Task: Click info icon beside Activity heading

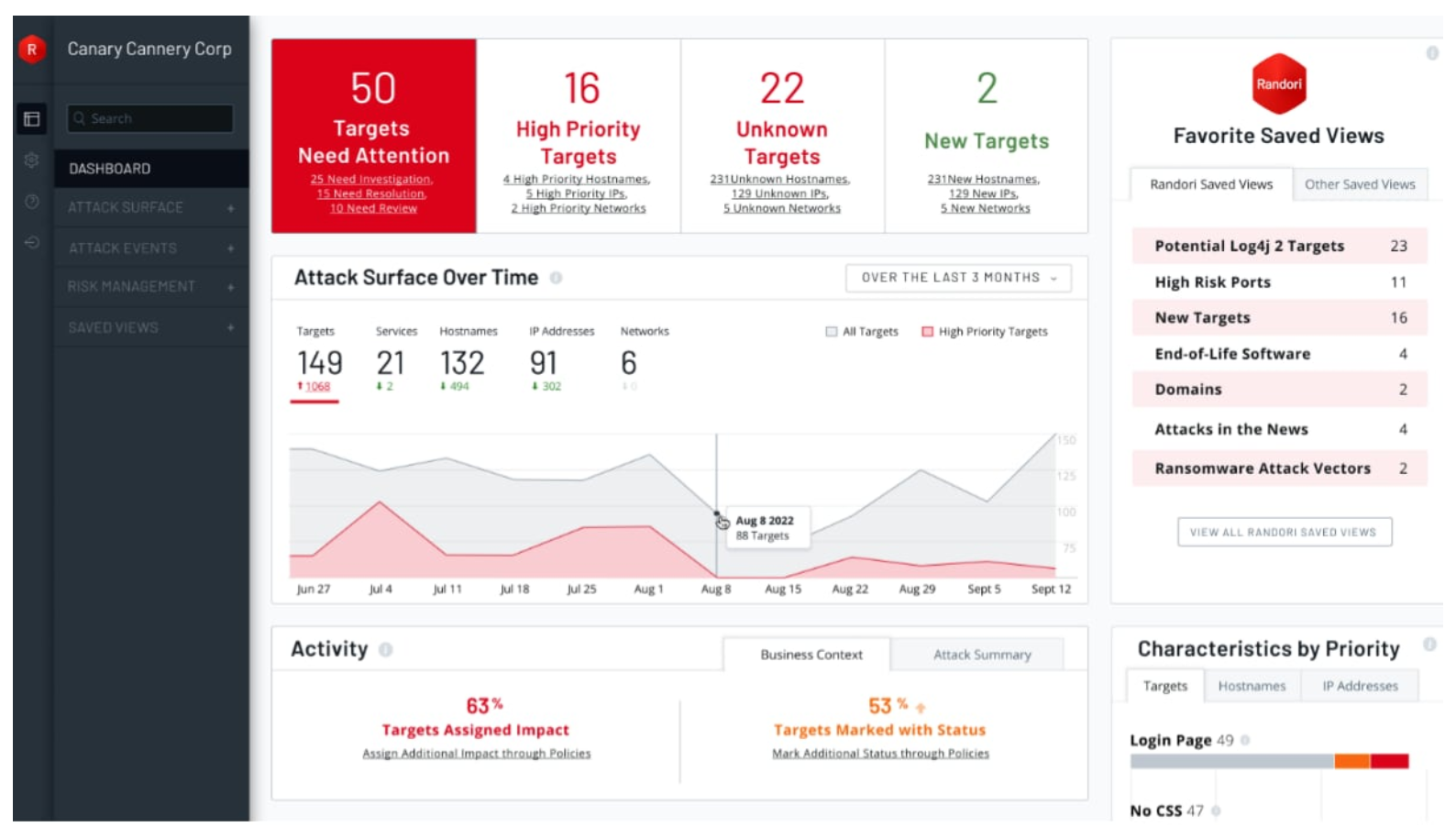Action: pyautogui.click(x=386, y=650)
